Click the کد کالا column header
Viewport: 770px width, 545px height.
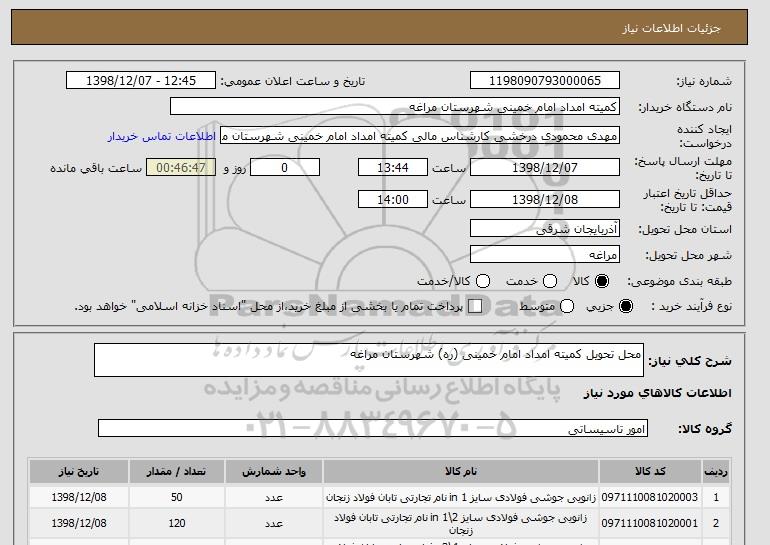click(668, 471)
